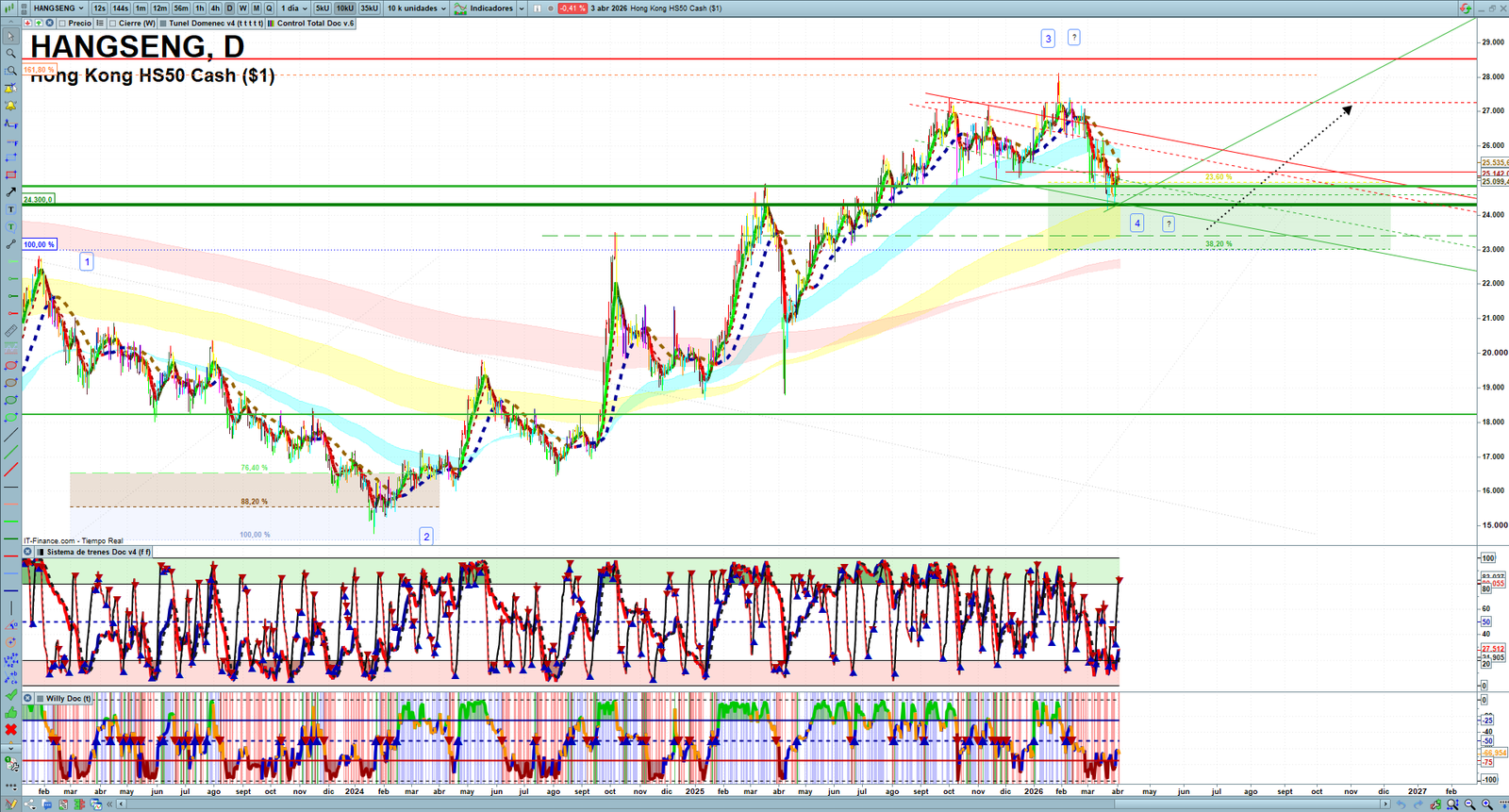Pick the bright green horizontal line style
The height and width of the screenshot is (812, 1509).
pyautogui.click(x=10, y=522)
